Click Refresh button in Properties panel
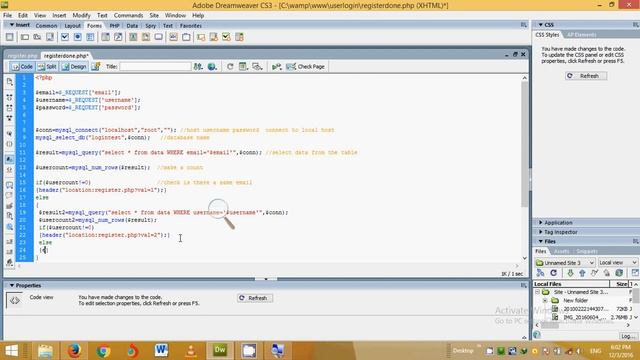The width and height of the screenshot is (640, 360). tap(255, 298)
